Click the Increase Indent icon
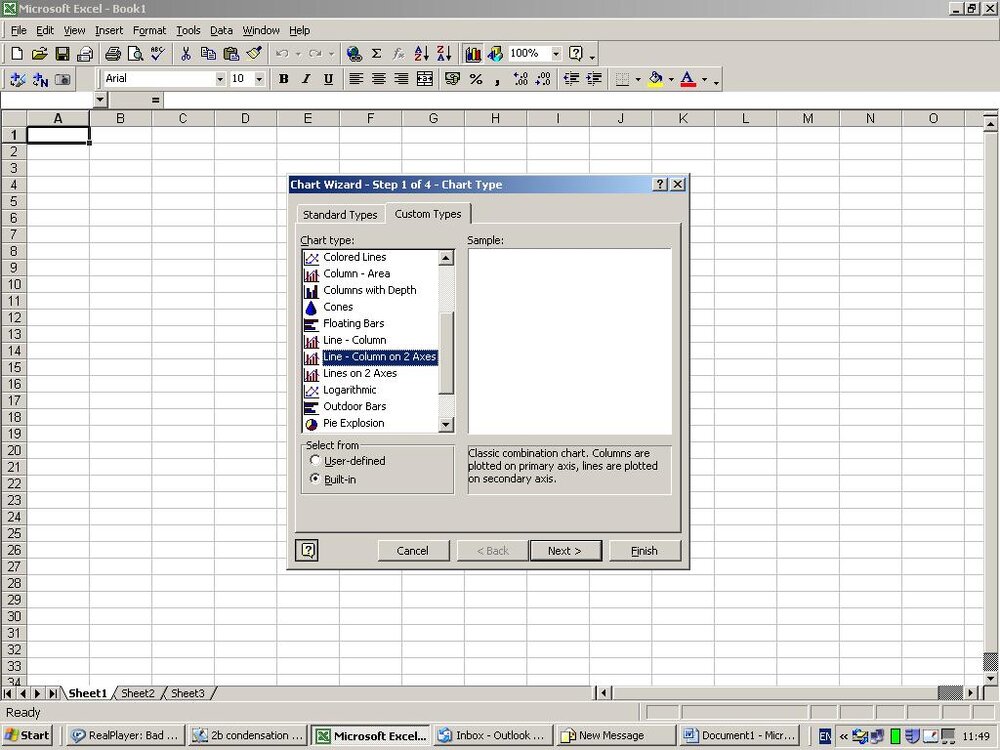The width and height of the screenshot is (1000, 750). click(594, 79)
